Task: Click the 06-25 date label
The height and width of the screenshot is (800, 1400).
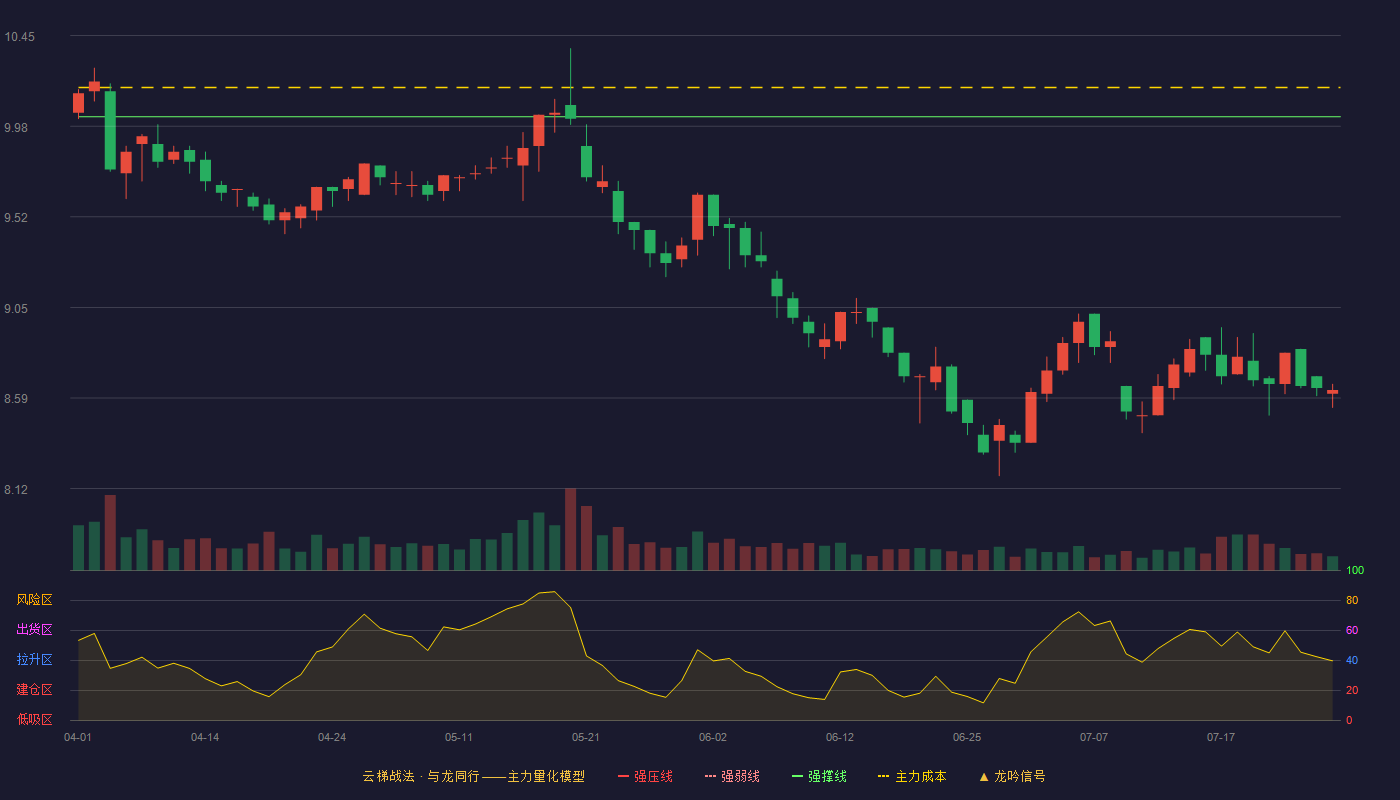Action: [x=967, y=737]
